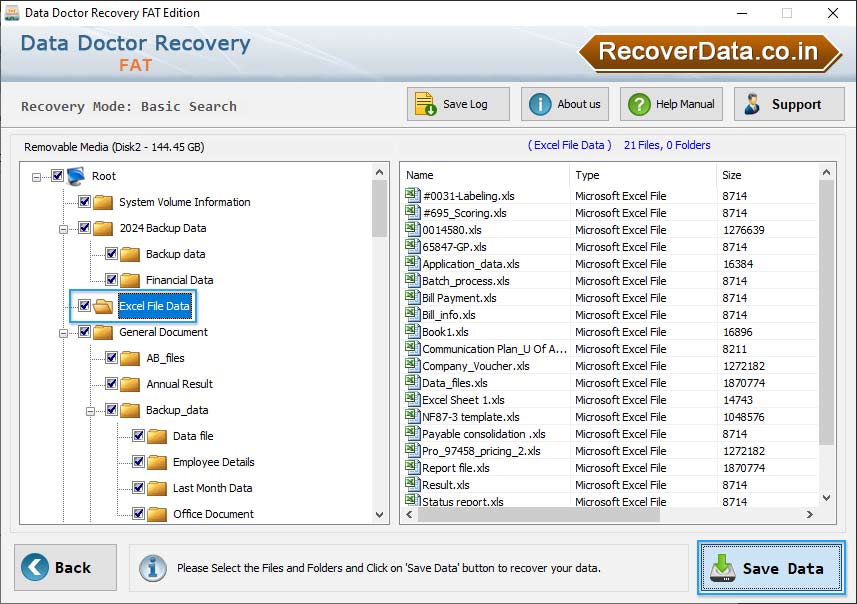
Task: Click the Excel icon for Payable consolidation .xls
Action: point(412,432)
